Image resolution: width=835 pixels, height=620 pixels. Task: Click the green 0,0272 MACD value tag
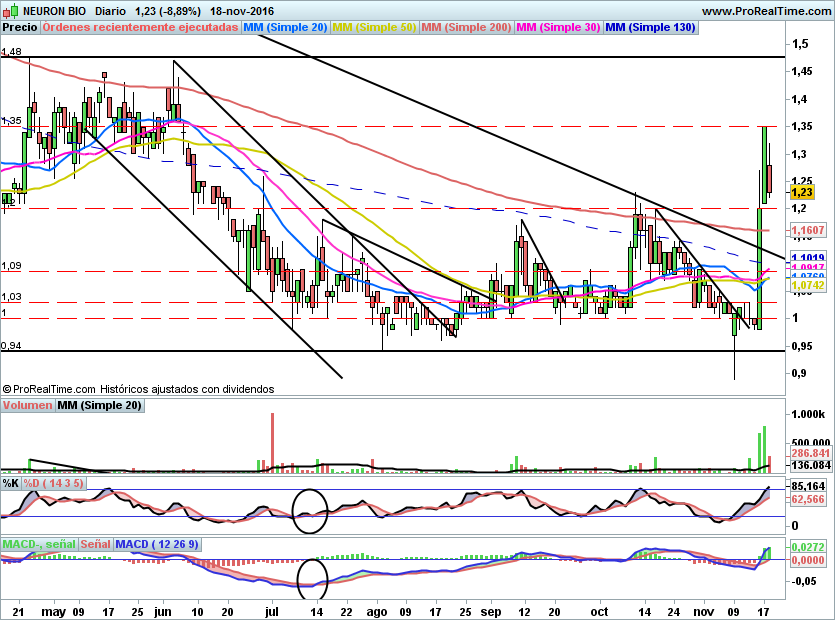(806, 548)
